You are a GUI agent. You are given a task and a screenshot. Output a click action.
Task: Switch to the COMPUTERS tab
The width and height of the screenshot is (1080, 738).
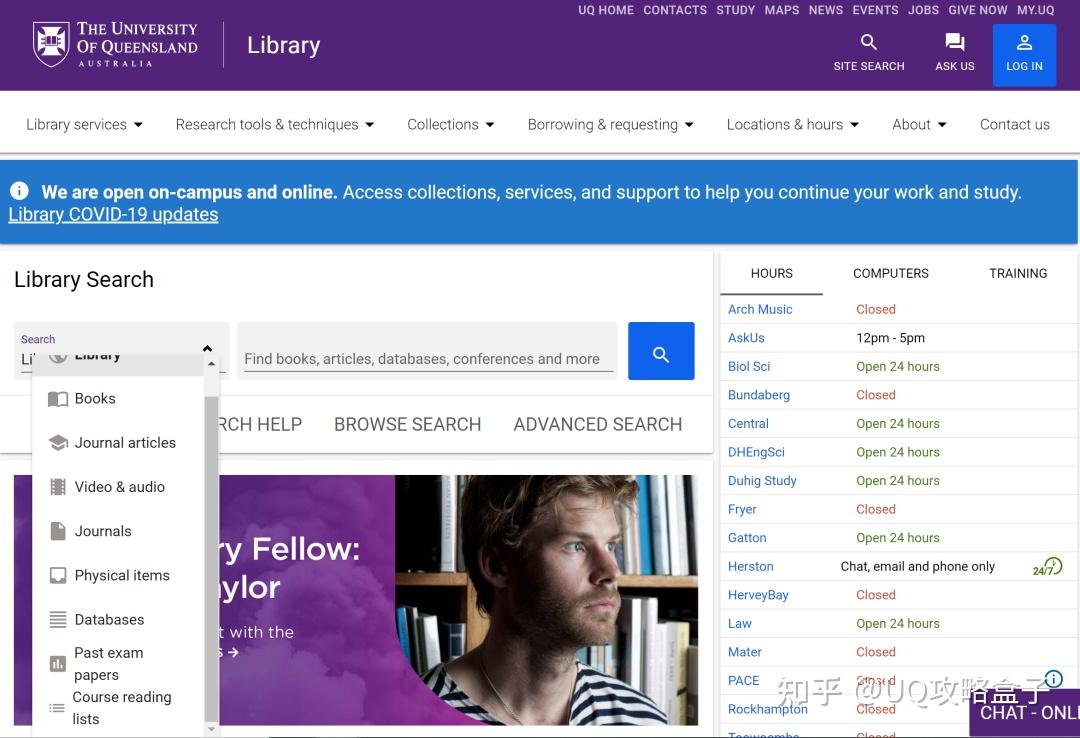pos(890,273)
